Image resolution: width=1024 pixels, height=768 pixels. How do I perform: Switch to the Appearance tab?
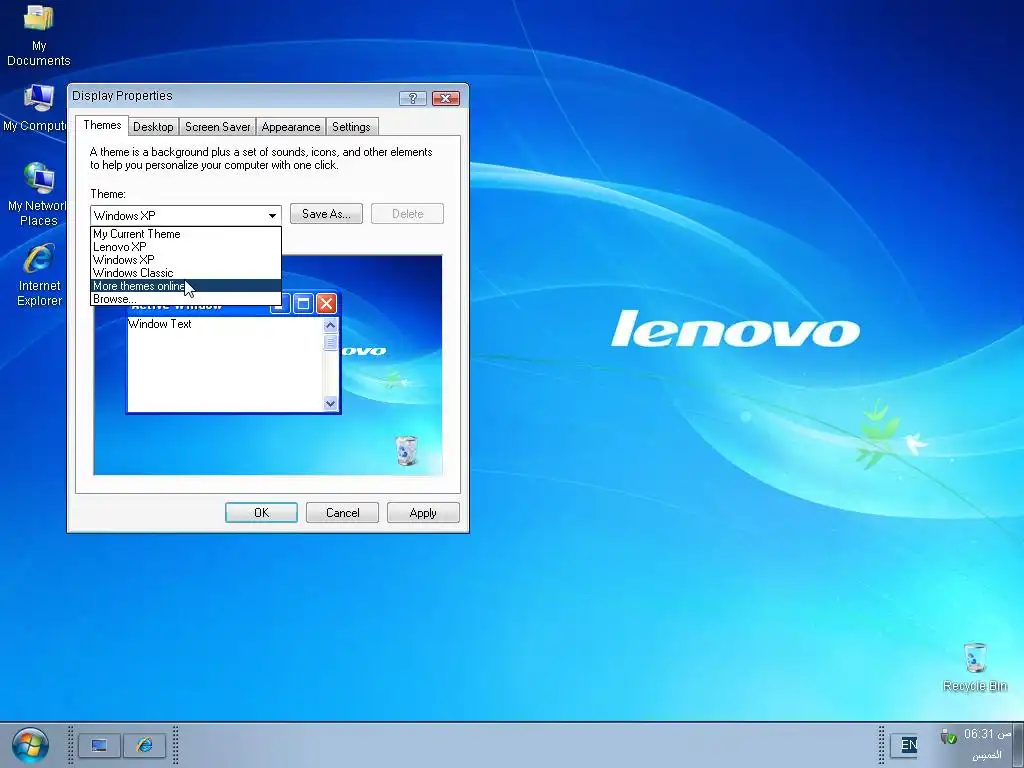tap(291, 127)
